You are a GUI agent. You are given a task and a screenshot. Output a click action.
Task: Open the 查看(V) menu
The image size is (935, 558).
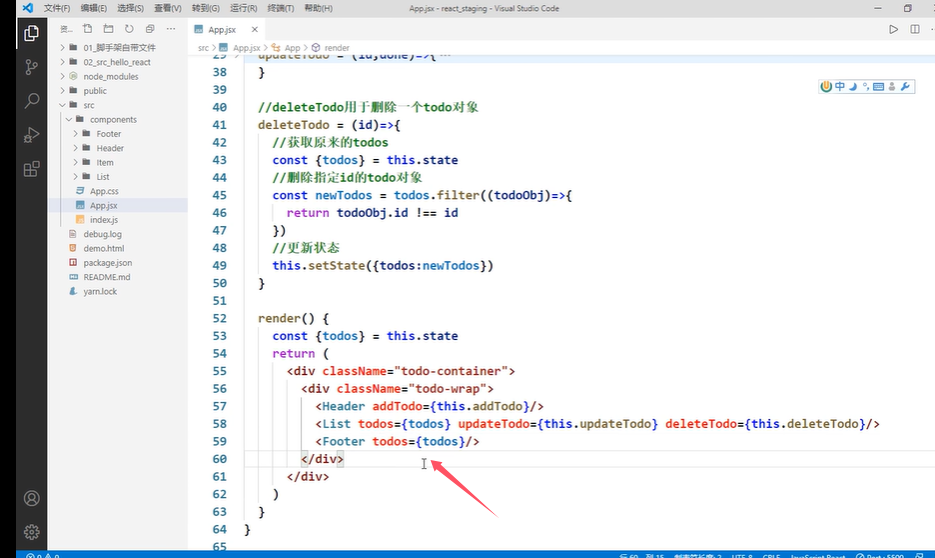pyautogui.click(x=168, y=8)
